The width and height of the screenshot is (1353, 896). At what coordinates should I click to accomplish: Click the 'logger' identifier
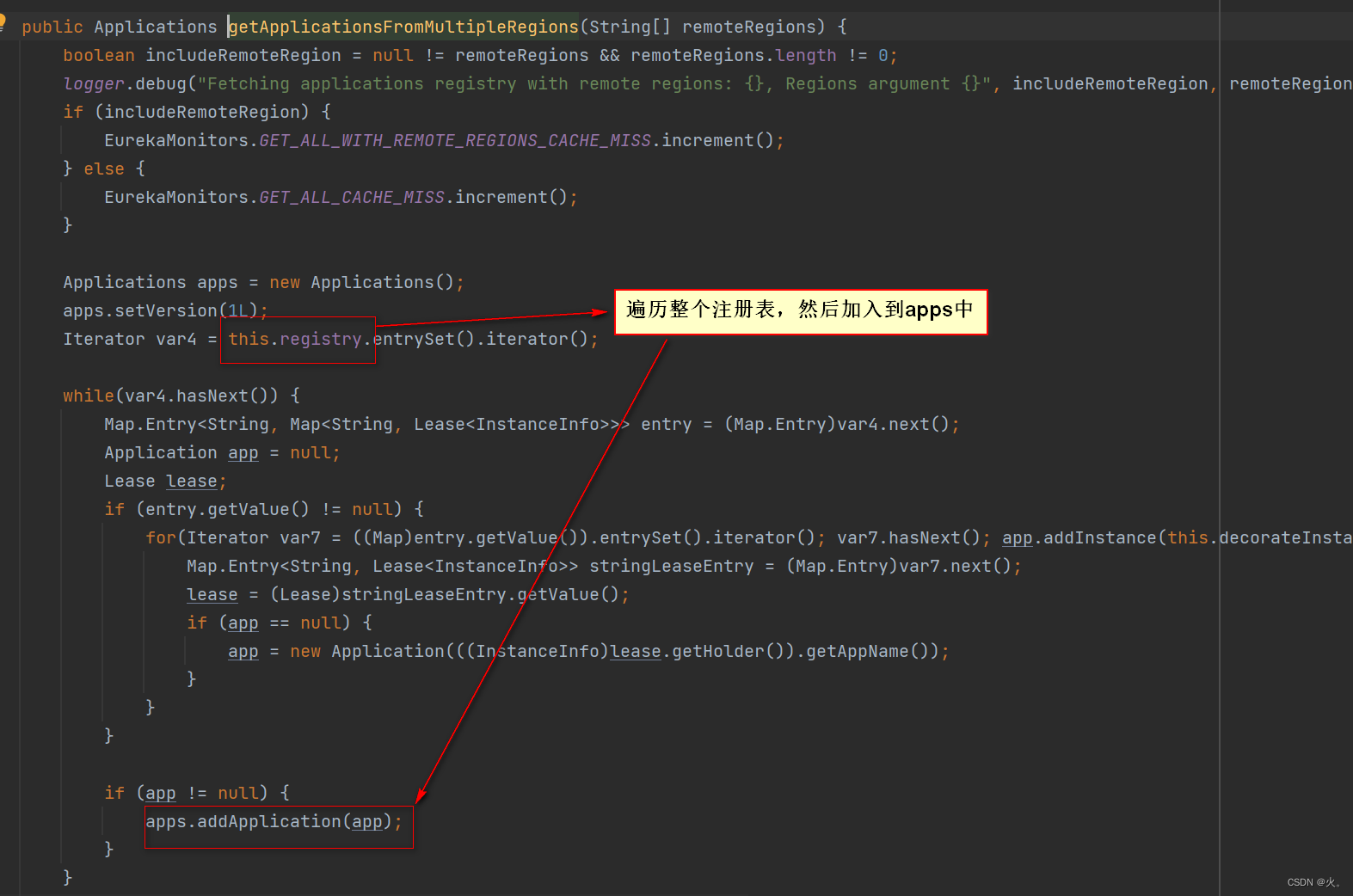point(95,83)
